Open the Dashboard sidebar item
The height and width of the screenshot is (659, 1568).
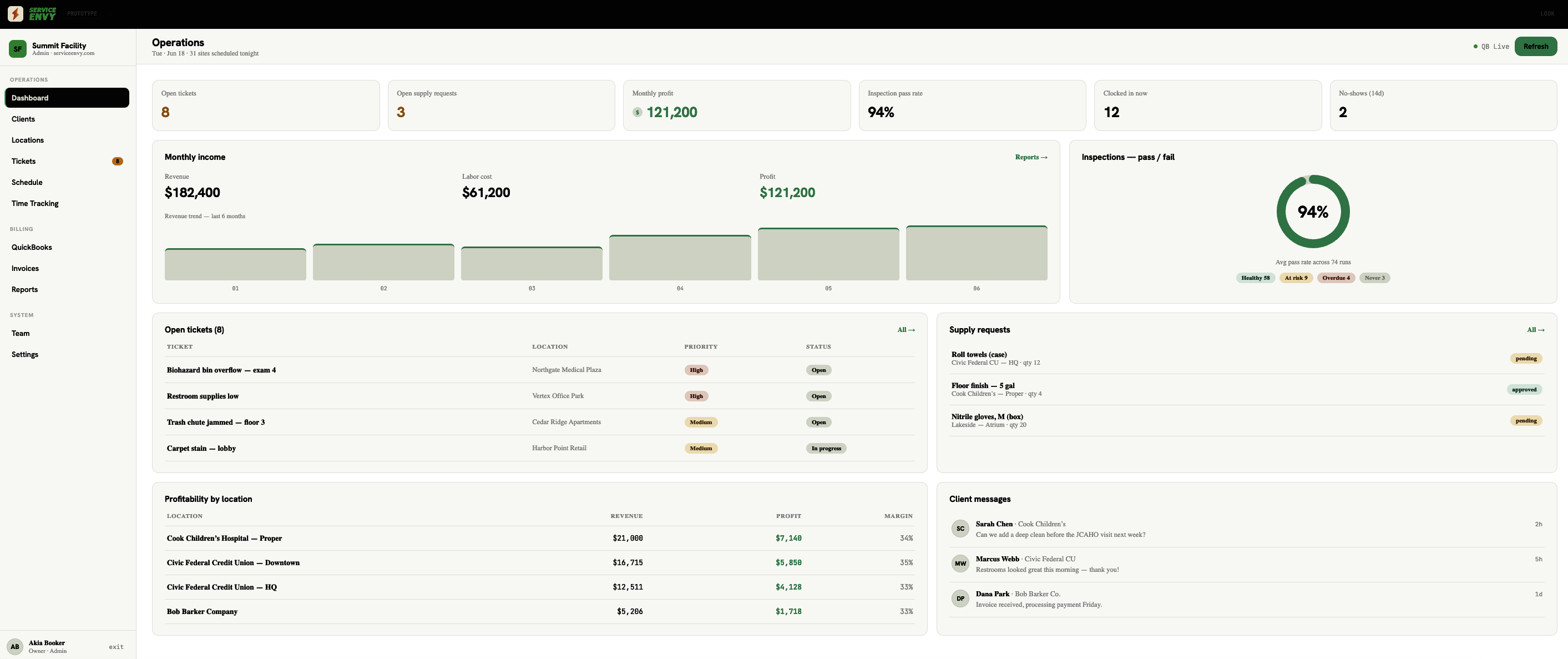tap(67, 98)
